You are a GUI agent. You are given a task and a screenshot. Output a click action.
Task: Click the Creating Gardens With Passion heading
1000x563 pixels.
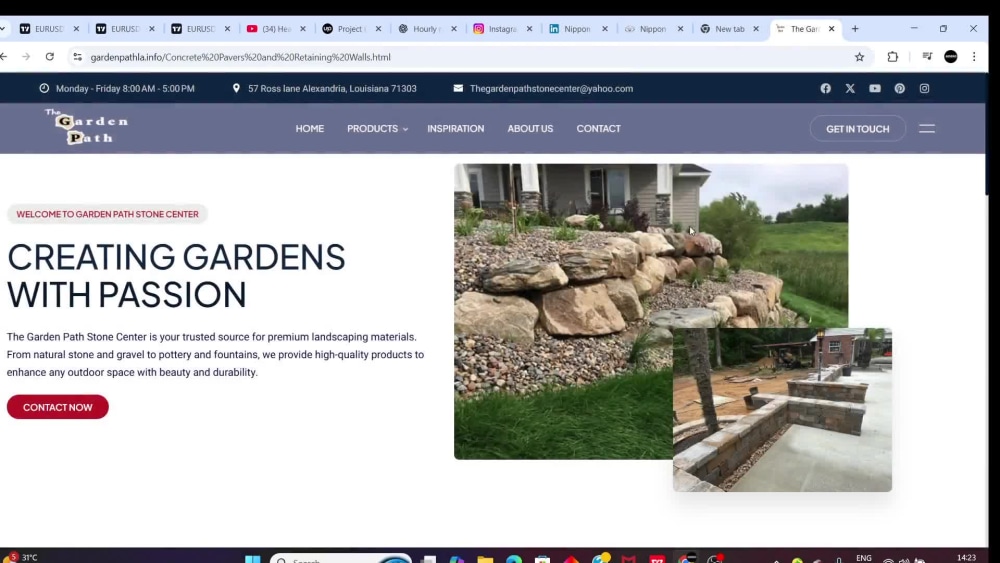tap(176, 275)
